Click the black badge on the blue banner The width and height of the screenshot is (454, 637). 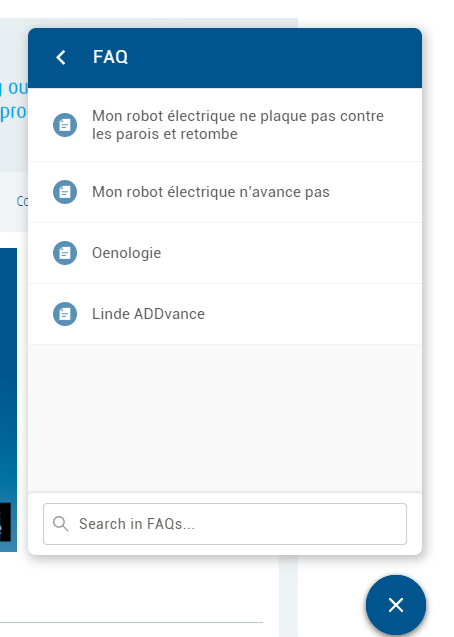tap(5, 522)
